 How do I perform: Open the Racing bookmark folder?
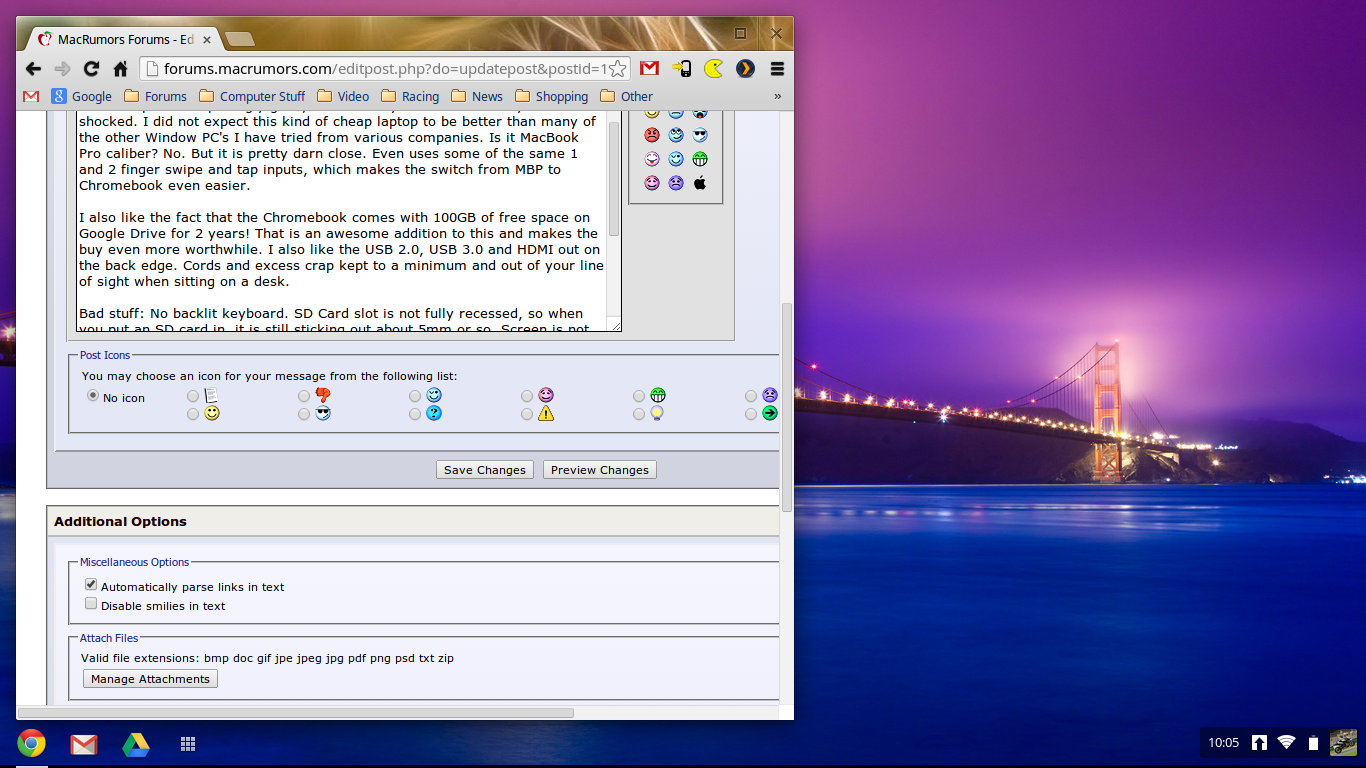click(x=410, y=96)
